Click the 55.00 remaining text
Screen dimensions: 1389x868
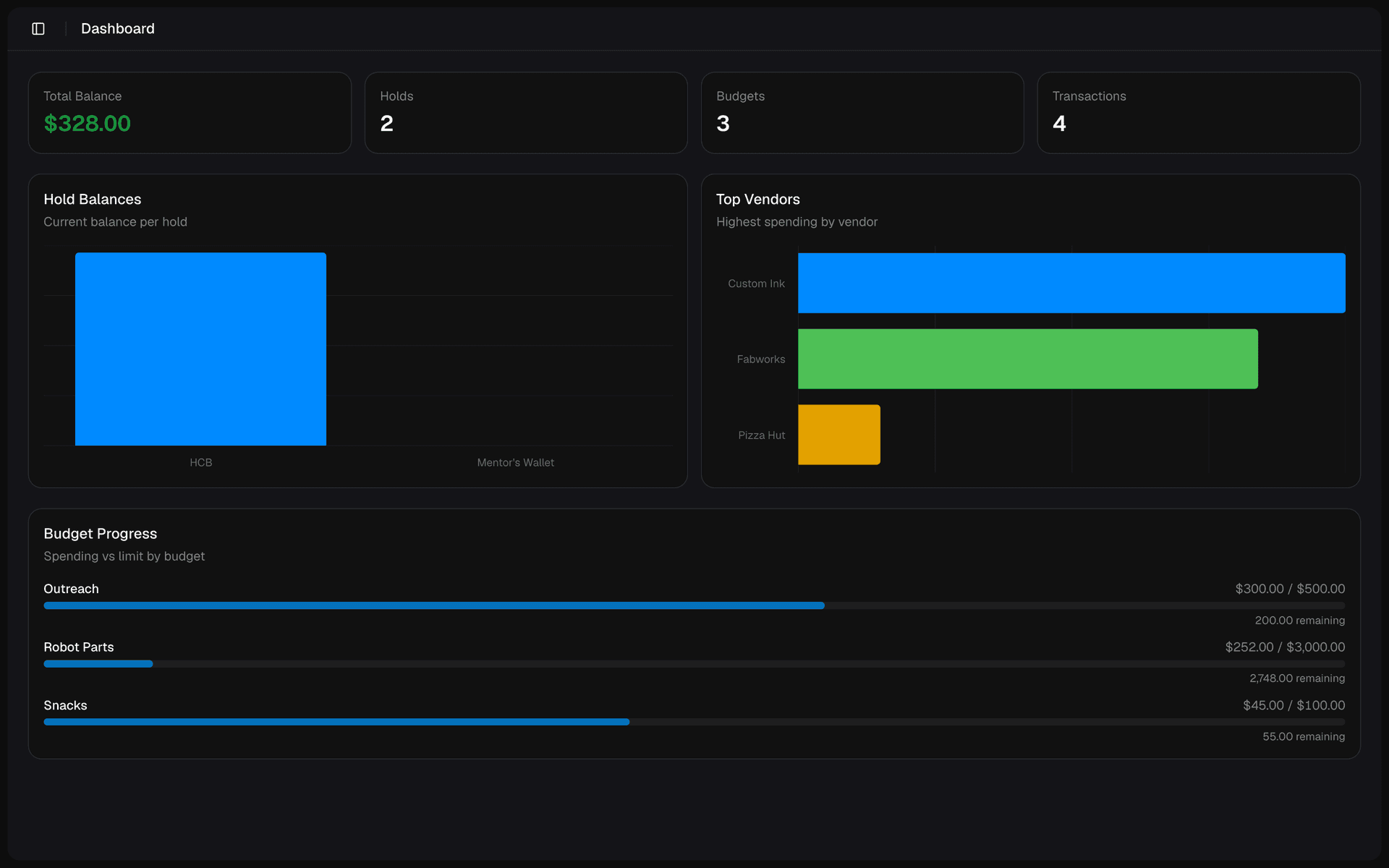click(1304, 736)
